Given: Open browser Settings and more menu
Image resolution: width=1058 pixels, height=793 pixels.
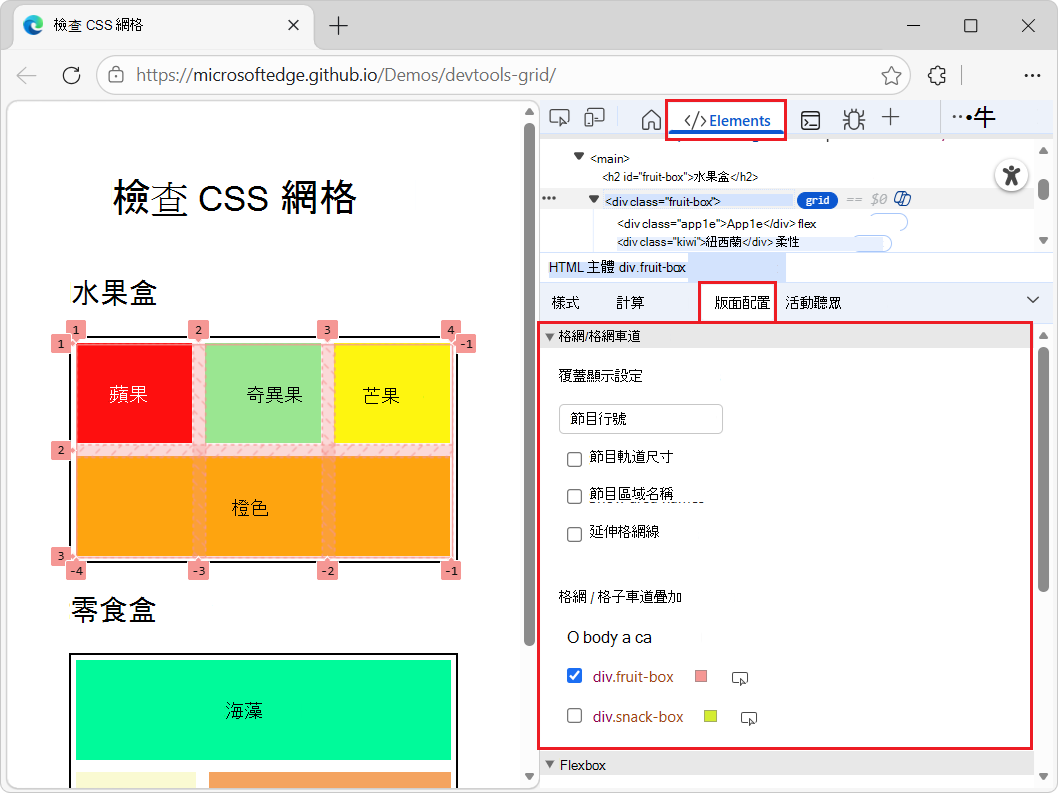Looking at the screenshot, I should [x=1032, y=76].
